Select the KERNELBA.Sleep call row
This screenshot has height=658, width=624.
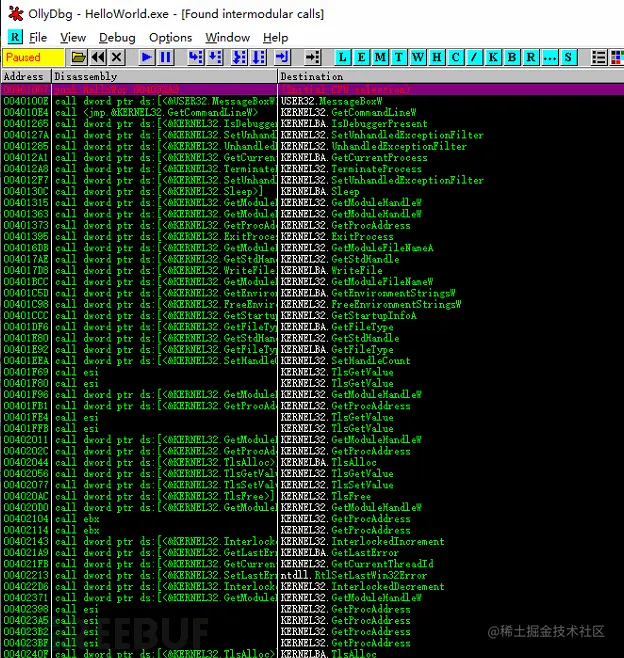tap(313, 191)
